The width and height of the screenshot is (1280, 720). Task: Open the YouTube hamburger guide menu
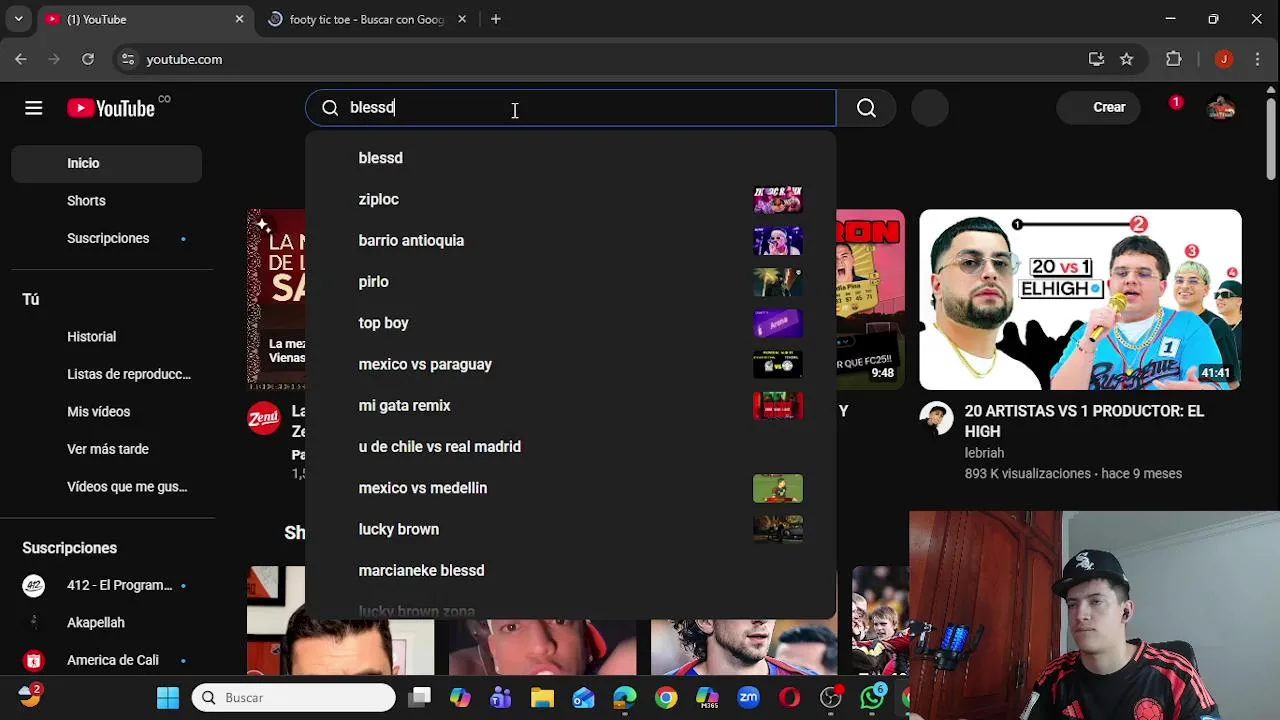(x=34, y=108)
